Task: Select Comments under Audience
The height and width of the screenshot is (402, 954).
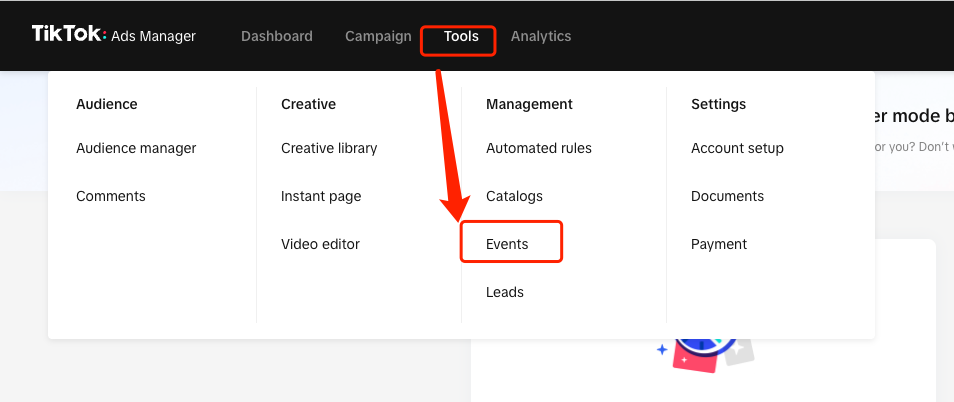Action: coord(111,196)
